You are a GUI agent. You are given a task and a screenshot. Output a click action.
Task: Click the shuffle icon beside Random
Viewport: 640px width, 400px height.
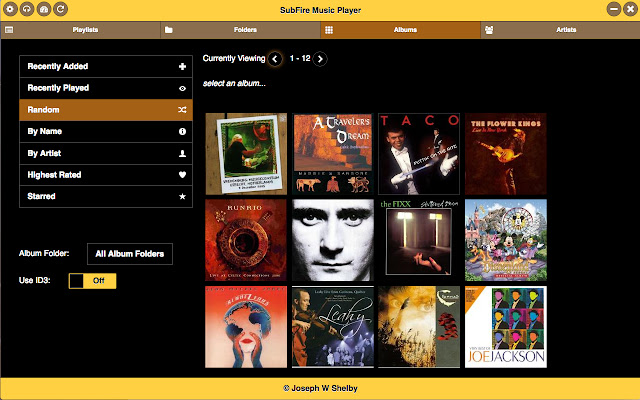(x=182, y=110)
